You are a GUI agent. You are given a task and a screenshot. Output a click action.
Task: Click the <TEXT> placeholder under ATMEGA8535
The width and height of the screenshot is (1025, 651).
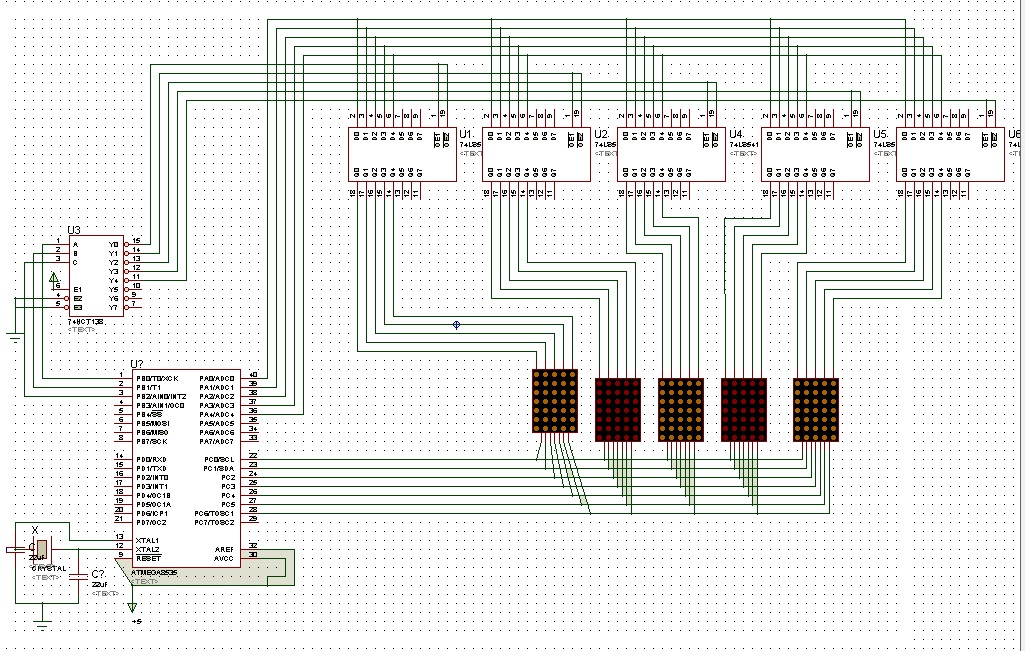point(143,580)
